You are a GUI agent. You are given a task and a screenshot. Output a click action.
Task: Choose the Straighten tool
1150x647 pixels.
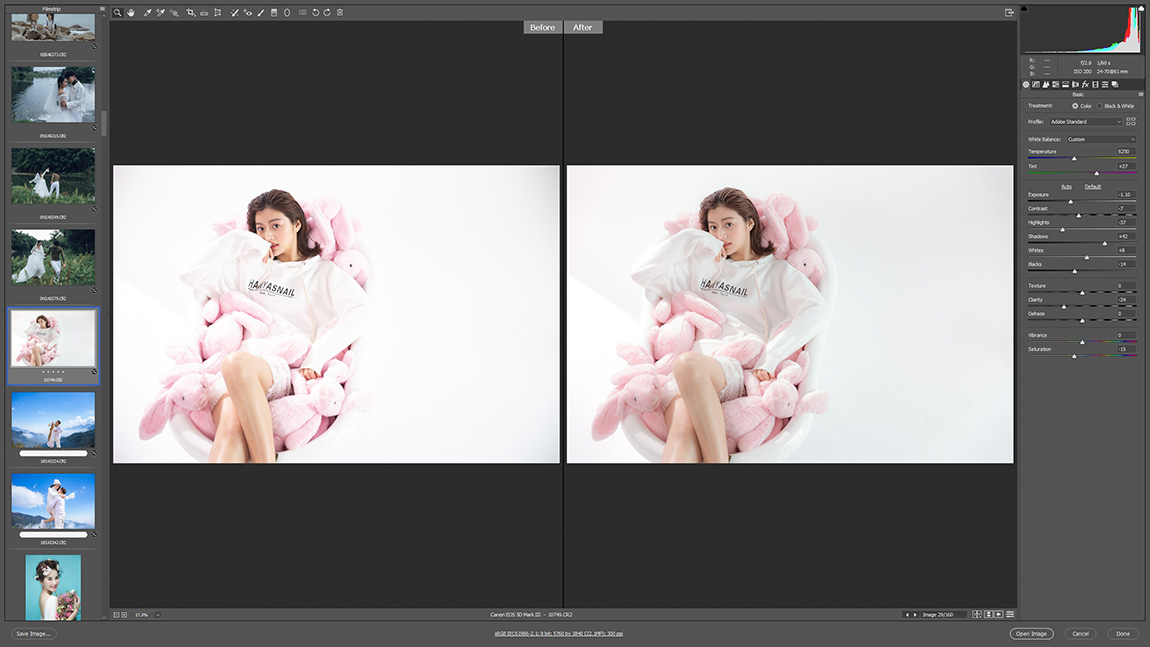pos(204,12)
